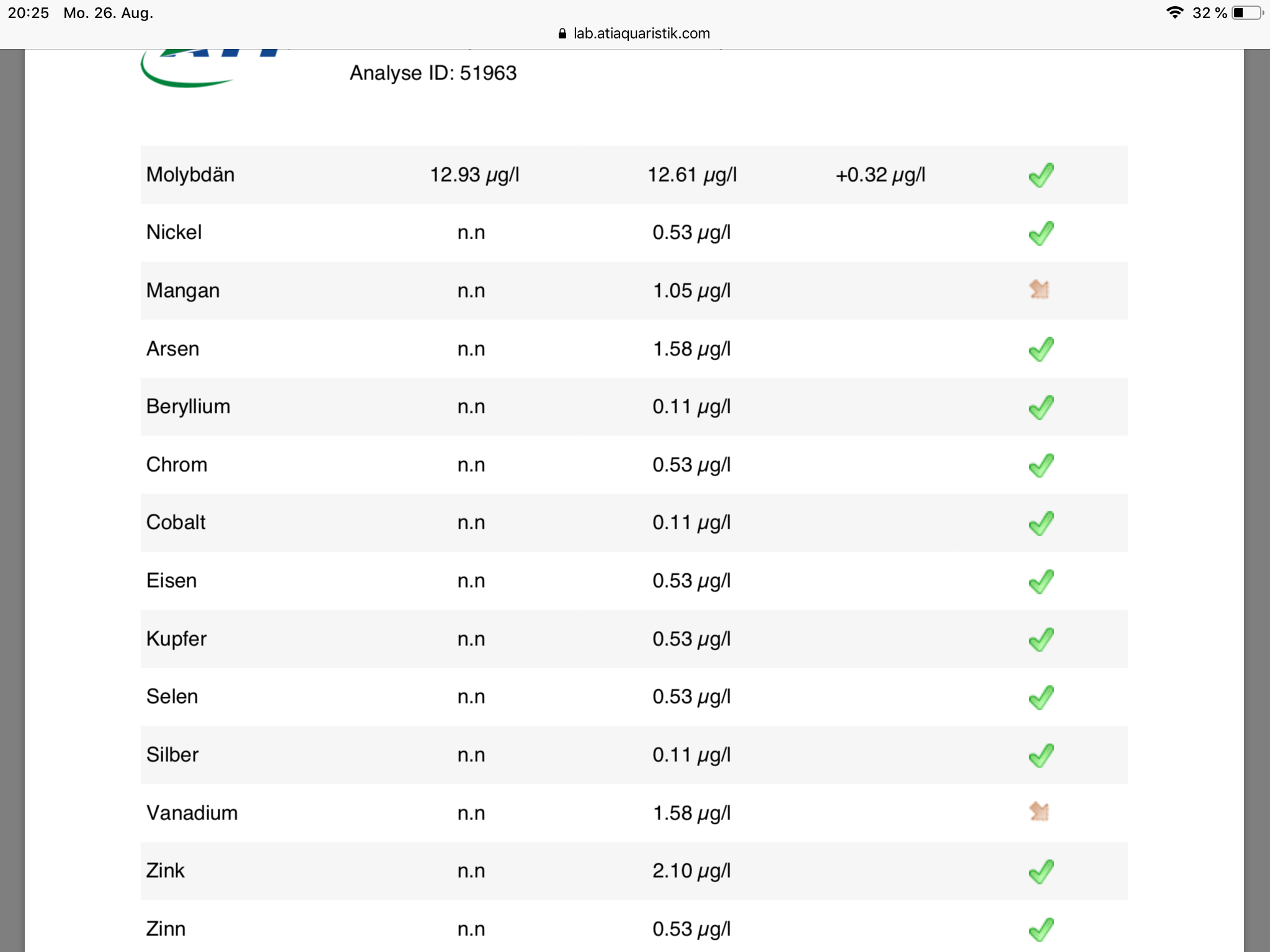Image resolution: width=1270 pixels, height=952 pixels.
Task: Tap the lab.atiaquaristik.com address bar
Action: [x=641, y=33]
